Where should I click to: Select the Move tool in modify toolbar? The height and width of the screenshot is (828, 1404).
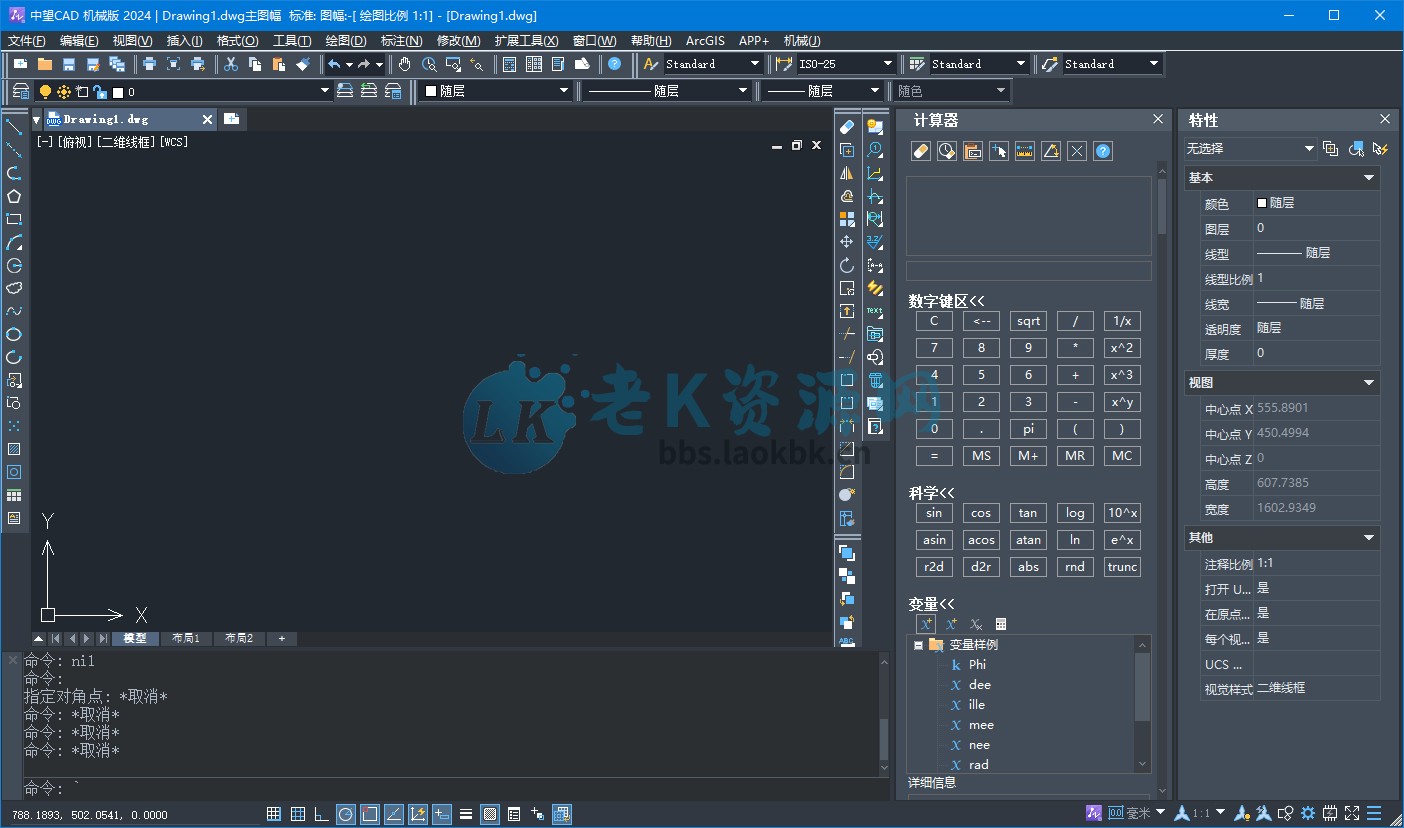coord(847,242)
